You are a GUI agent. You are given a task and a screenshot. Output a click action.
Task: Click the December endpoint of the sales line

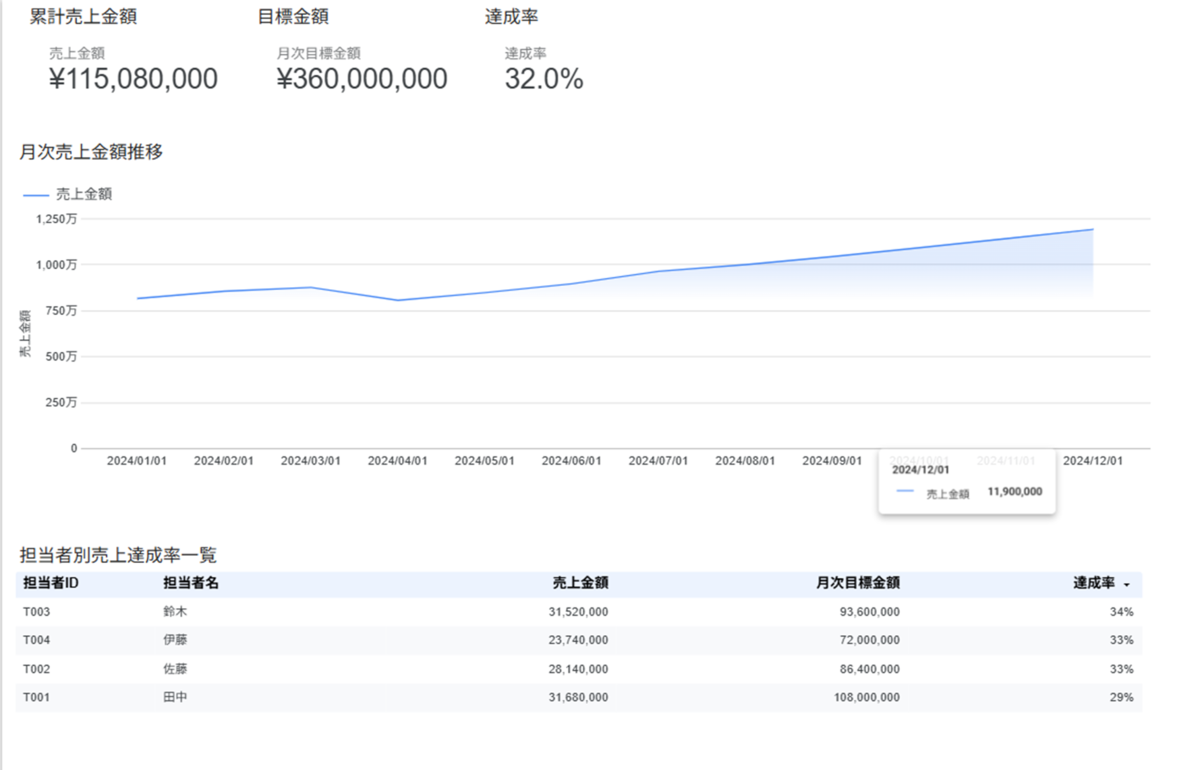point(1093,229)
